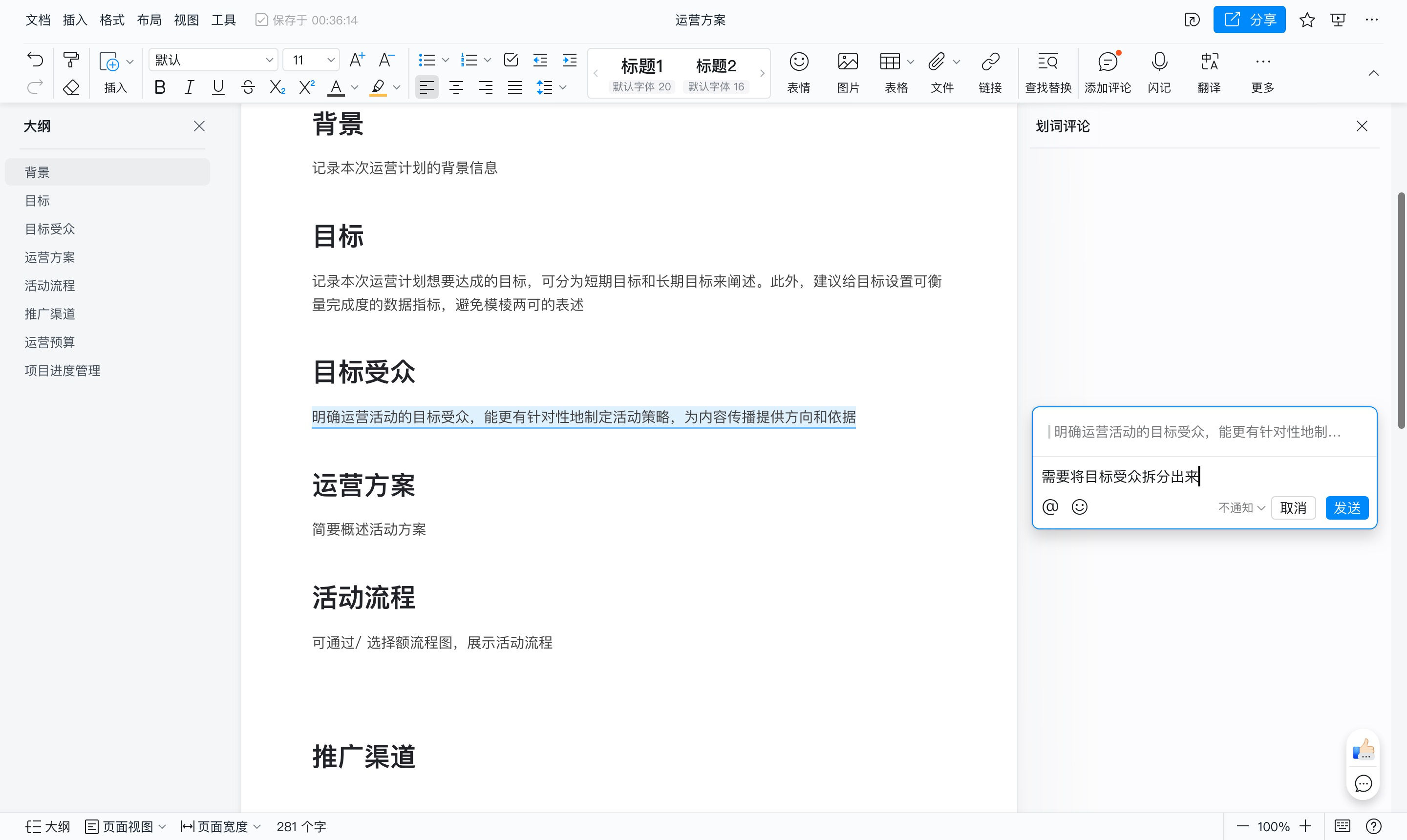Click the undo icon

click(35, 59)
